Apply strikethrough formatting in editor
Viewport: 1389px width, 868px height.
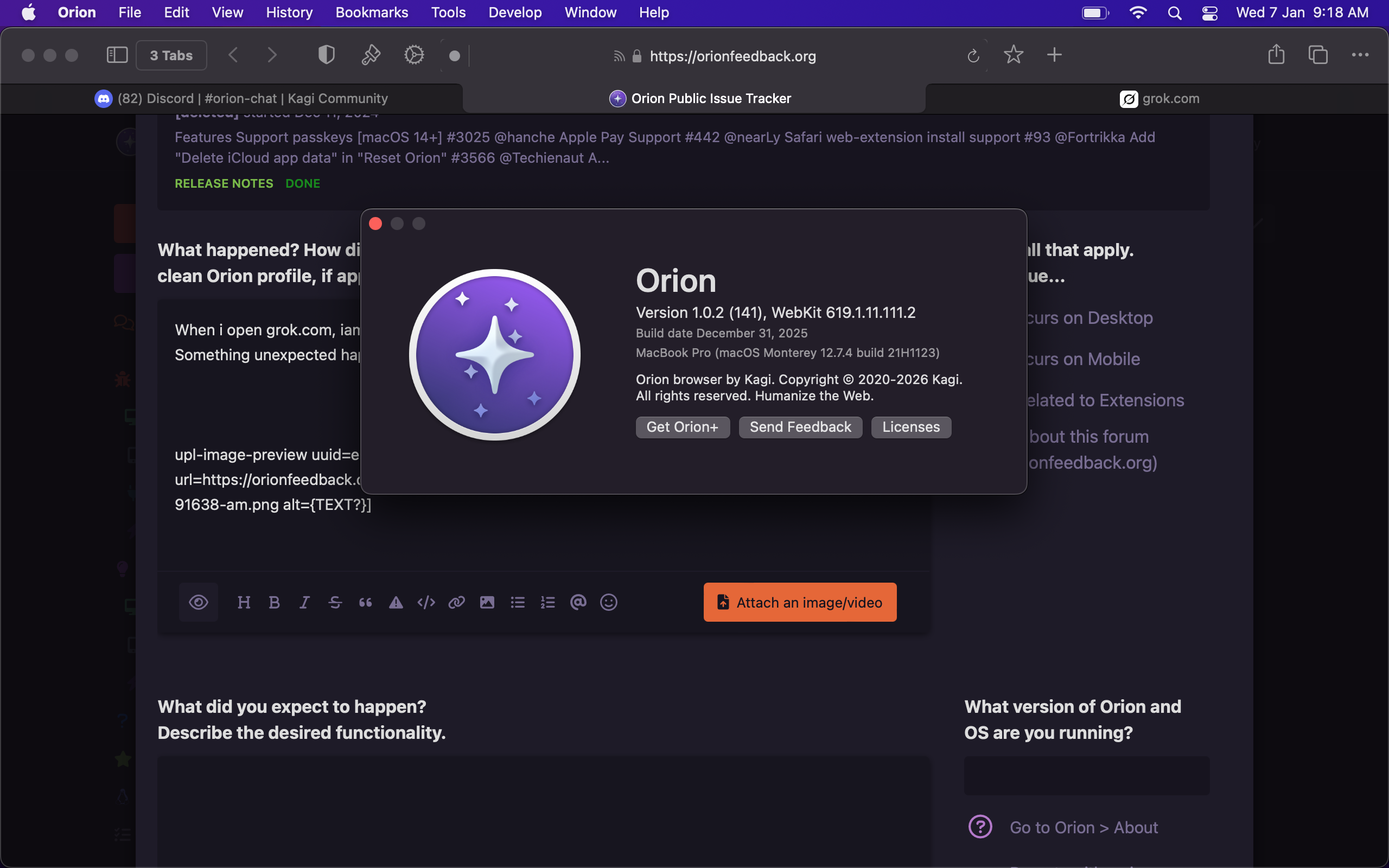click(x=335, y=602)
